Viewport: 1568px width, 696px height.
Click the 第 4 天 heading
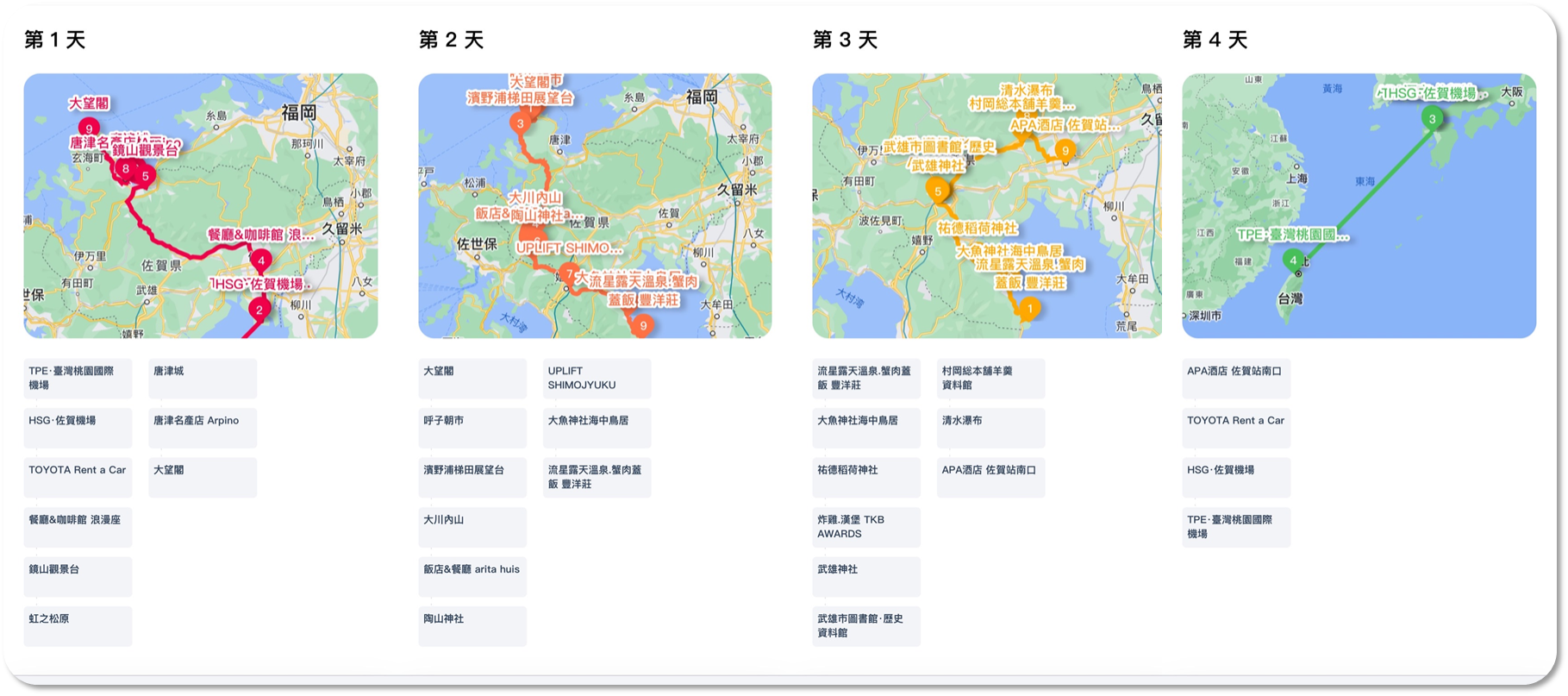click(x=1215, y=40)
